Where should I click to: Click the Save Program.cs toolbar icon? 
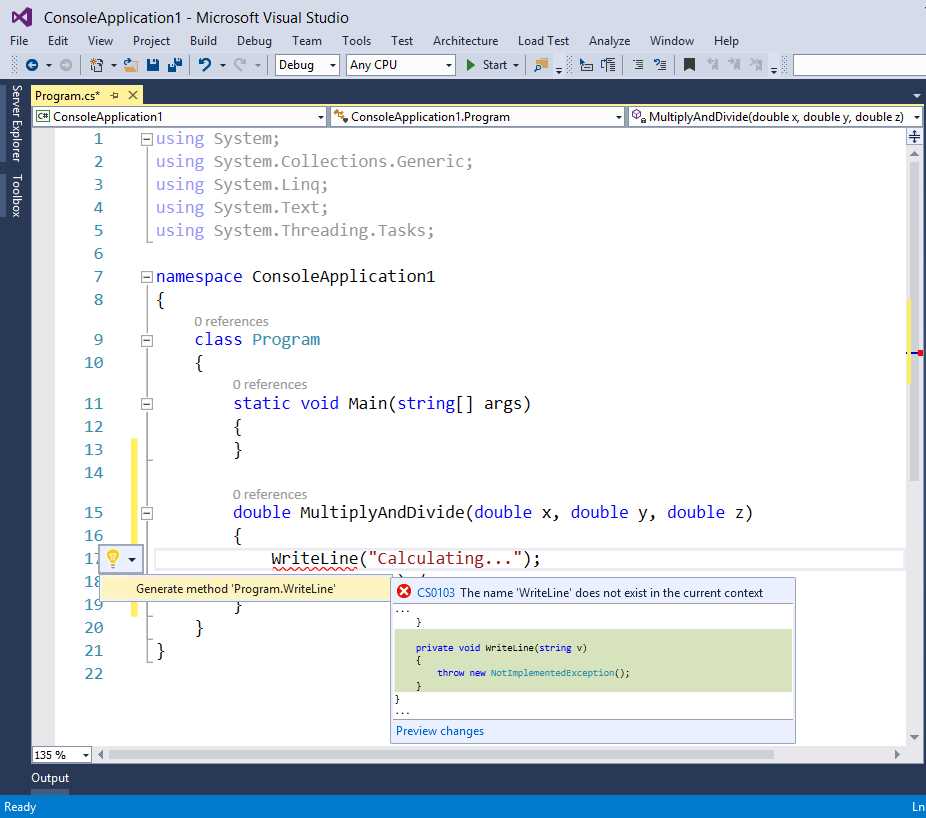(154, 65)
